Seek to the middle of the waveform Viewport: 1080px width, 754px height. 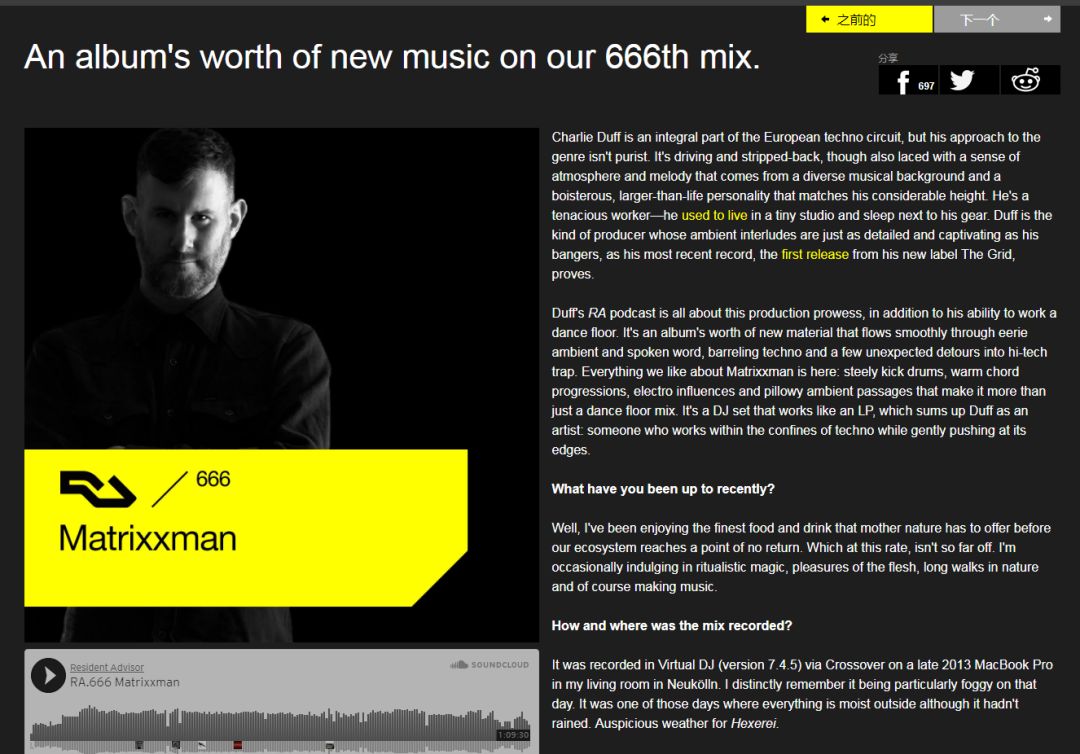[x=280, y=726]
